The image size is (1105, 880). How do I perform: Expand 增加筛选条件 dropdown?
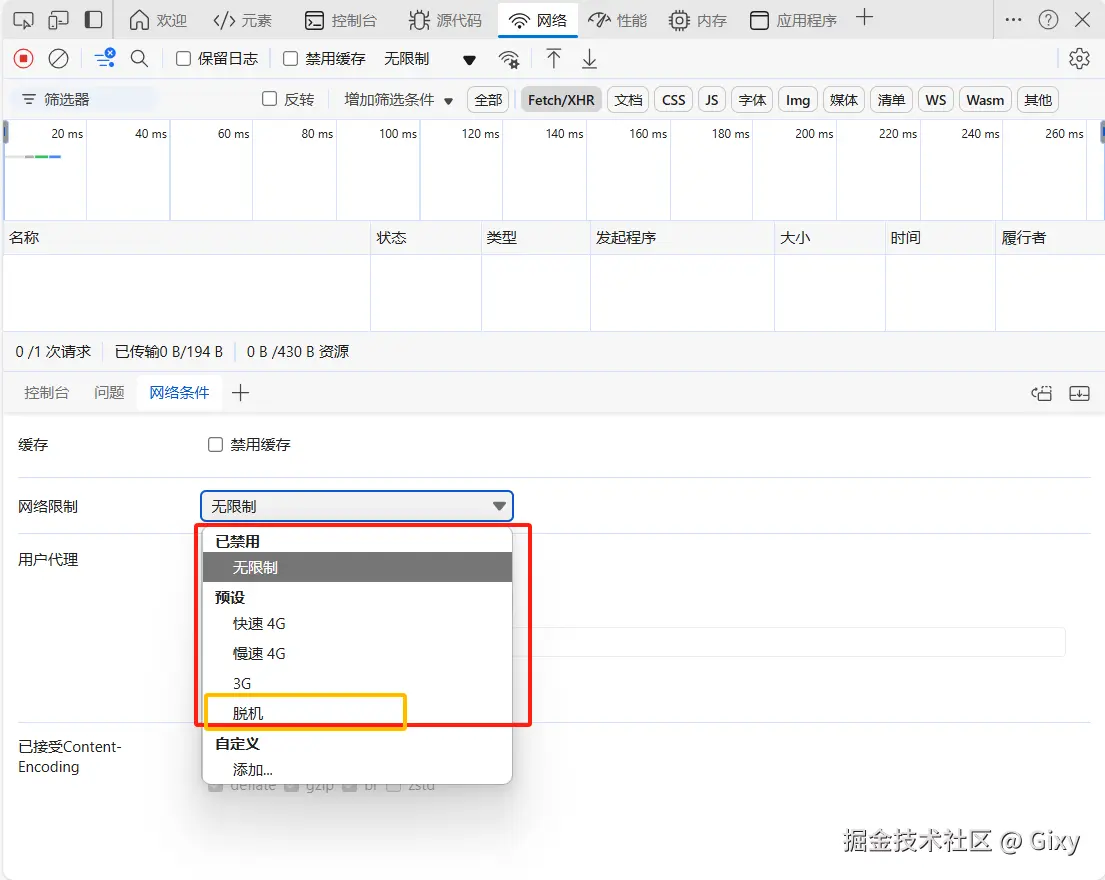[x=398, y=100]
